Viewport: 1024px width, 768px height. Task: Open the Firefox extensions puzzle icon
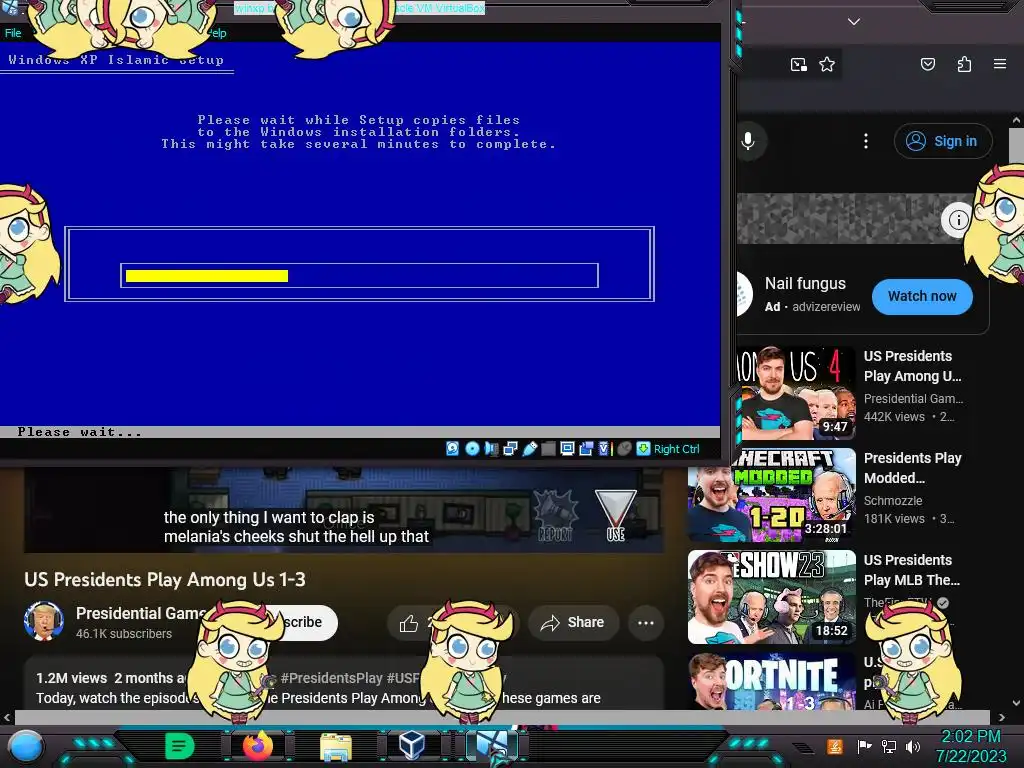[x=965, y=64]
